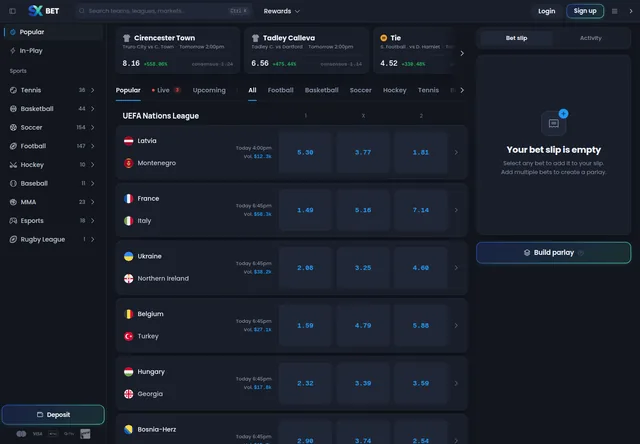Show more sport filter tabs arrow
This screenshot has height=444, width=640.
(x=462, y=90)
